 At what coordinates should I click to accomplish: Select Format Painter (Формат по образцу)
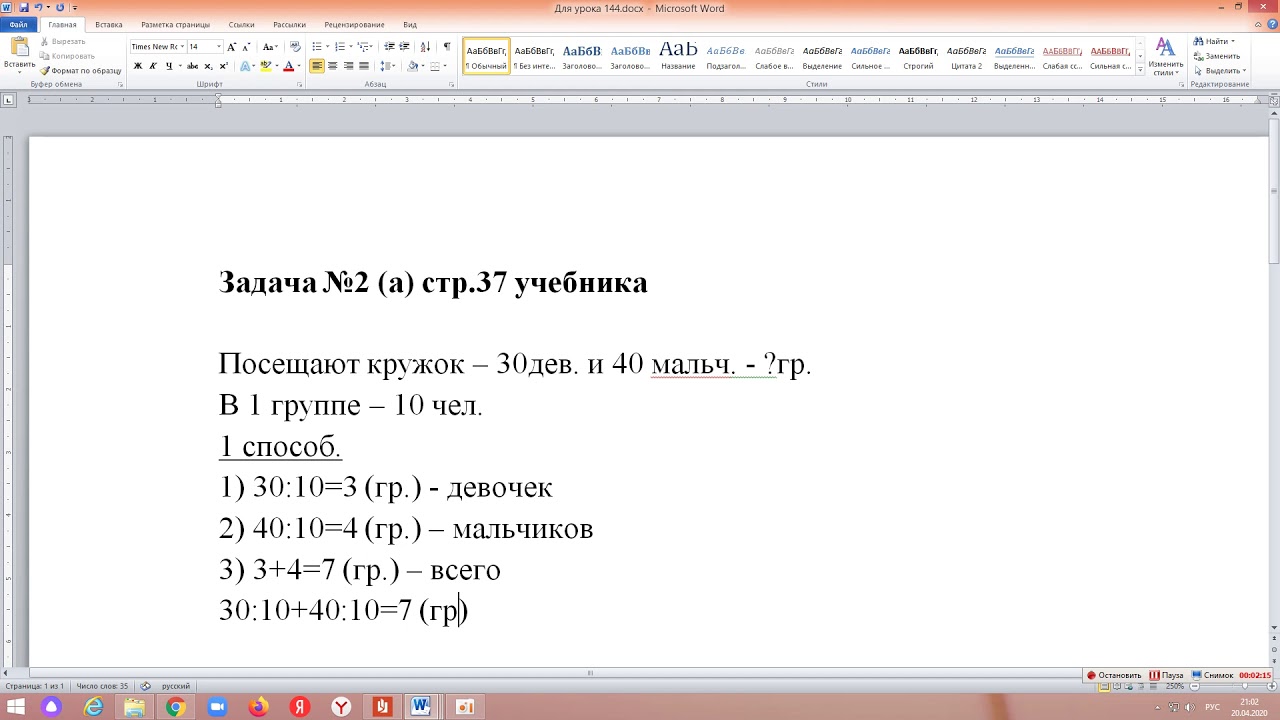80,71
